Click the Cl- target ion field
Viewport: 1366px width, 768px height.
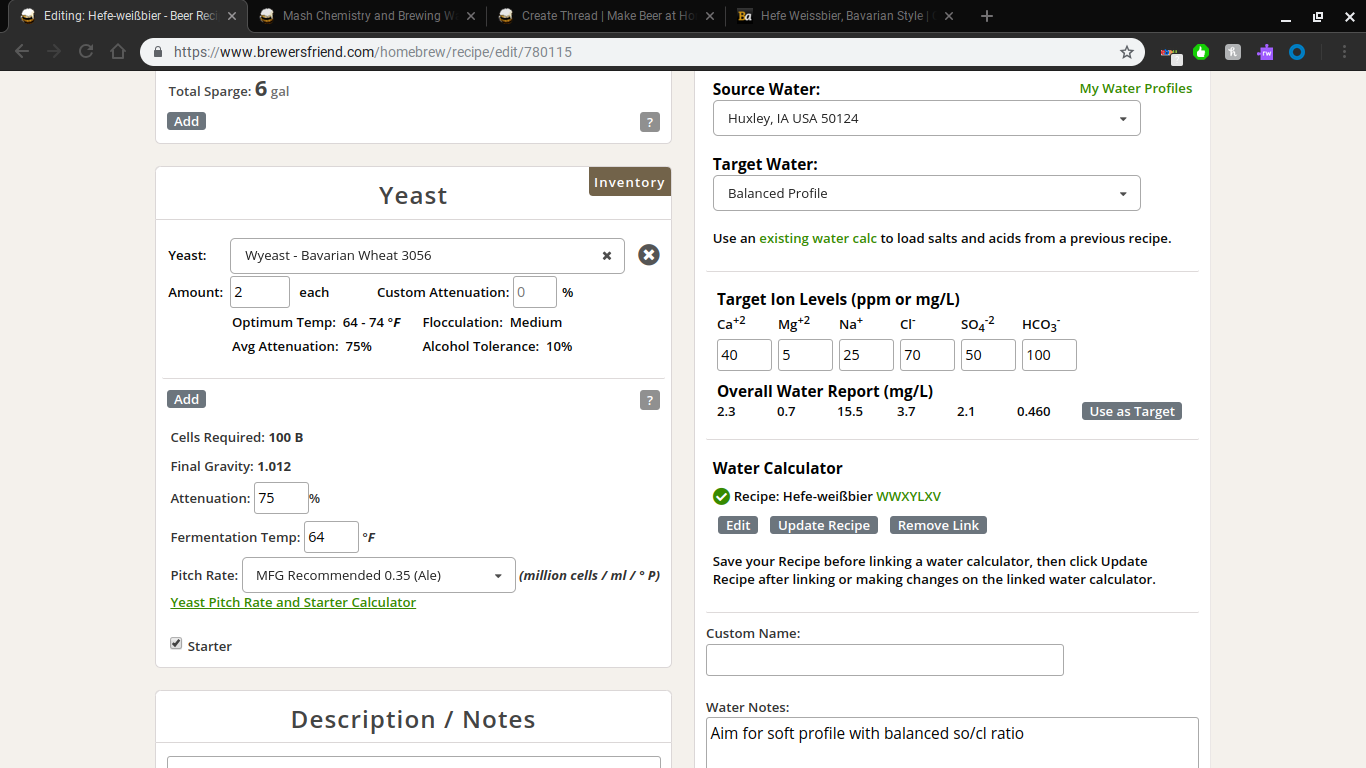(927, 355)
